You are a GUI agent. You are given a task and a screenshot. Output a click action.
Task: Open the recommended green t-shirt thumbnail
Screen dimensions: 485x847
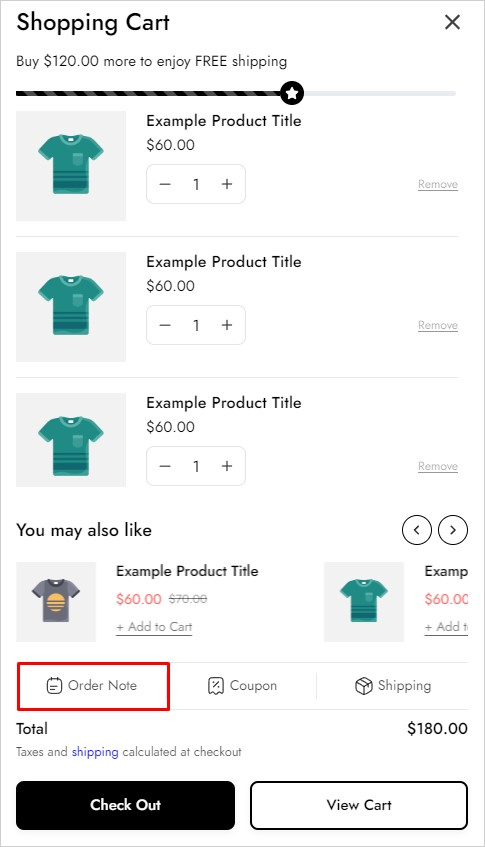[364, 602]
